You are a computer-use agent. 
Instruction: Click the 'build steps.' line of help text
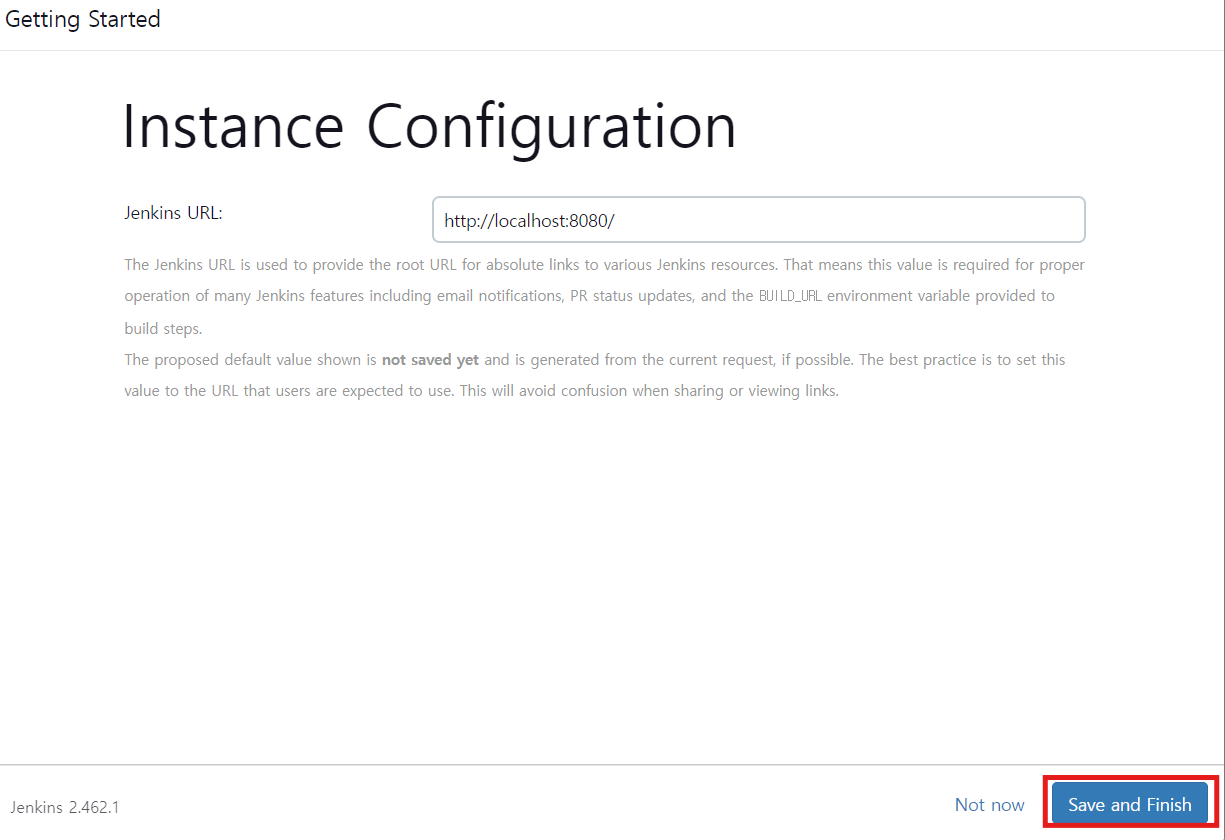pyautogui.click(x=163, y=328)
